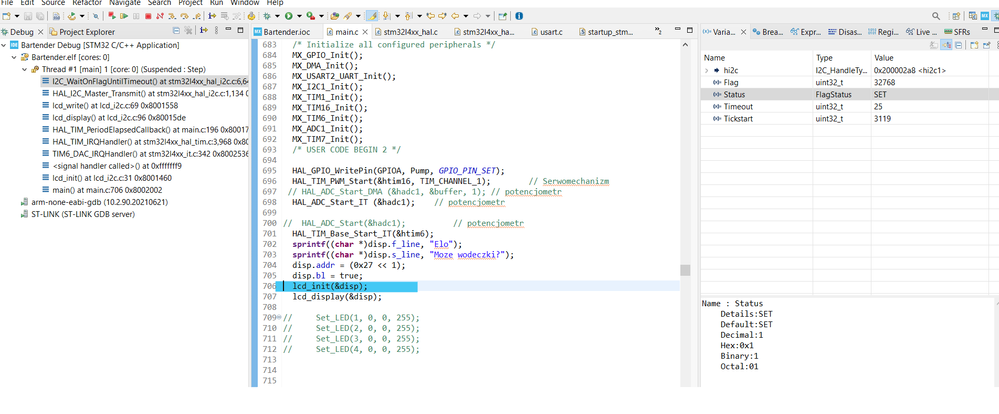Switch to the Project Explorer tab

84,32
